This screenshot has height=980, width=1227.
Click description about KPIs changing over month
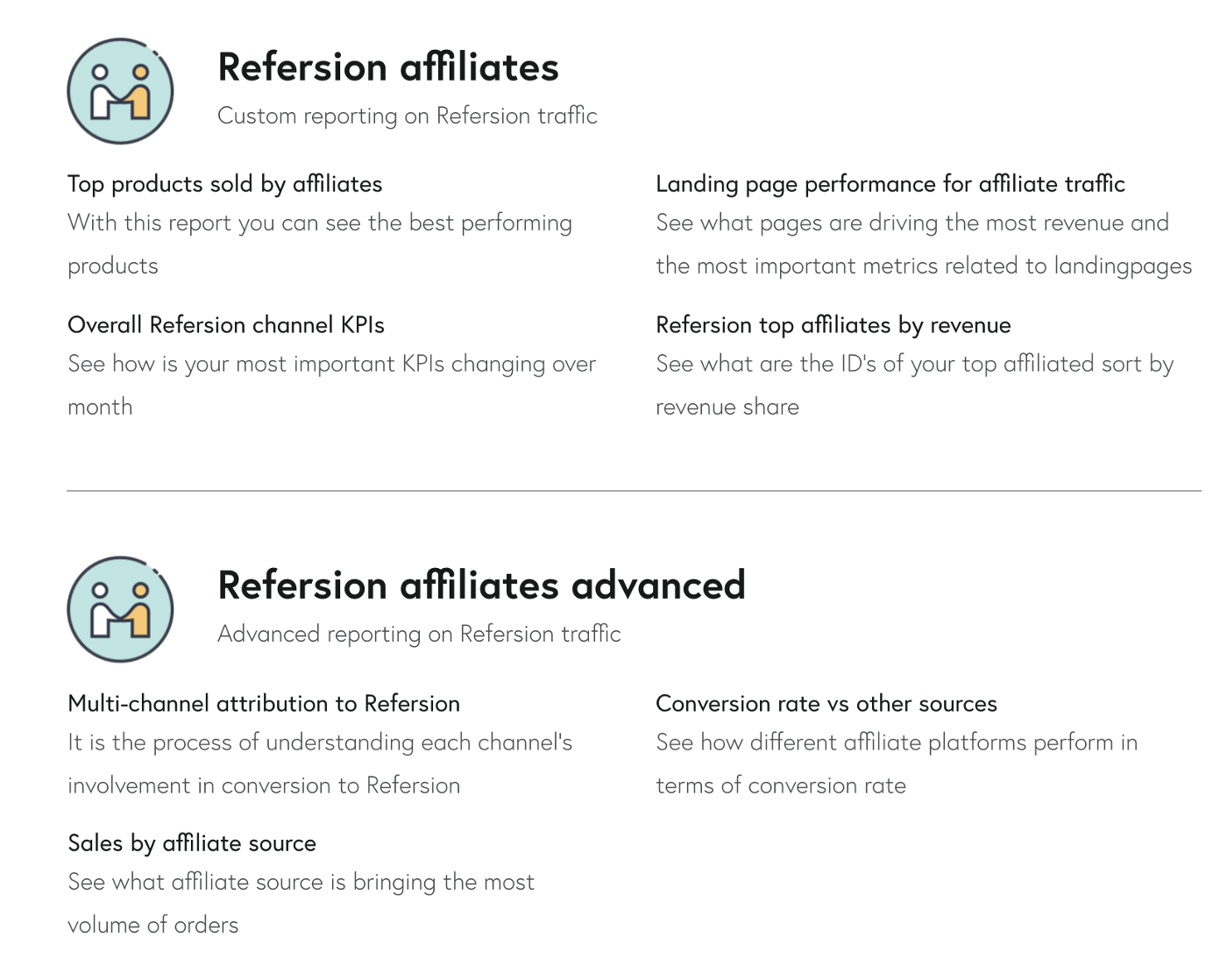click(x=332, y=386)
